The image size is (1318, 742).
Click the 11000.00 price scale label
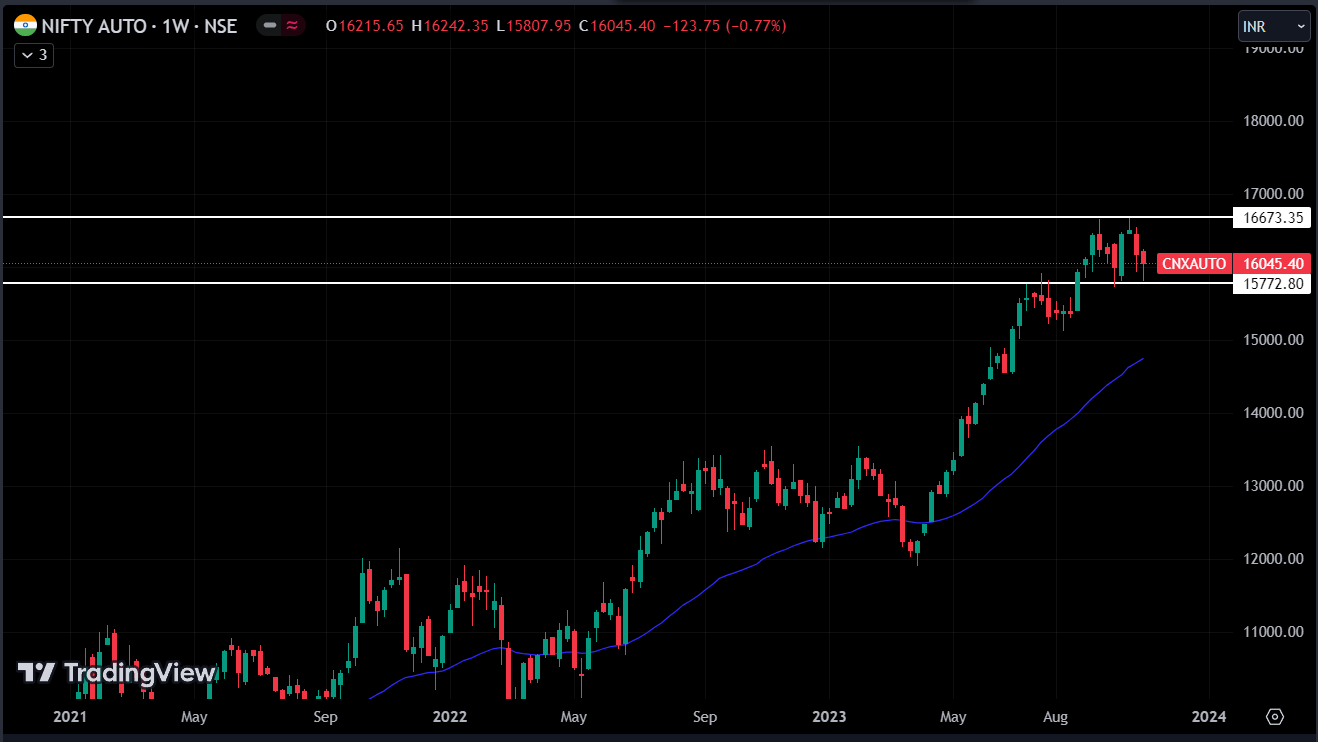tap(1272, 632)
